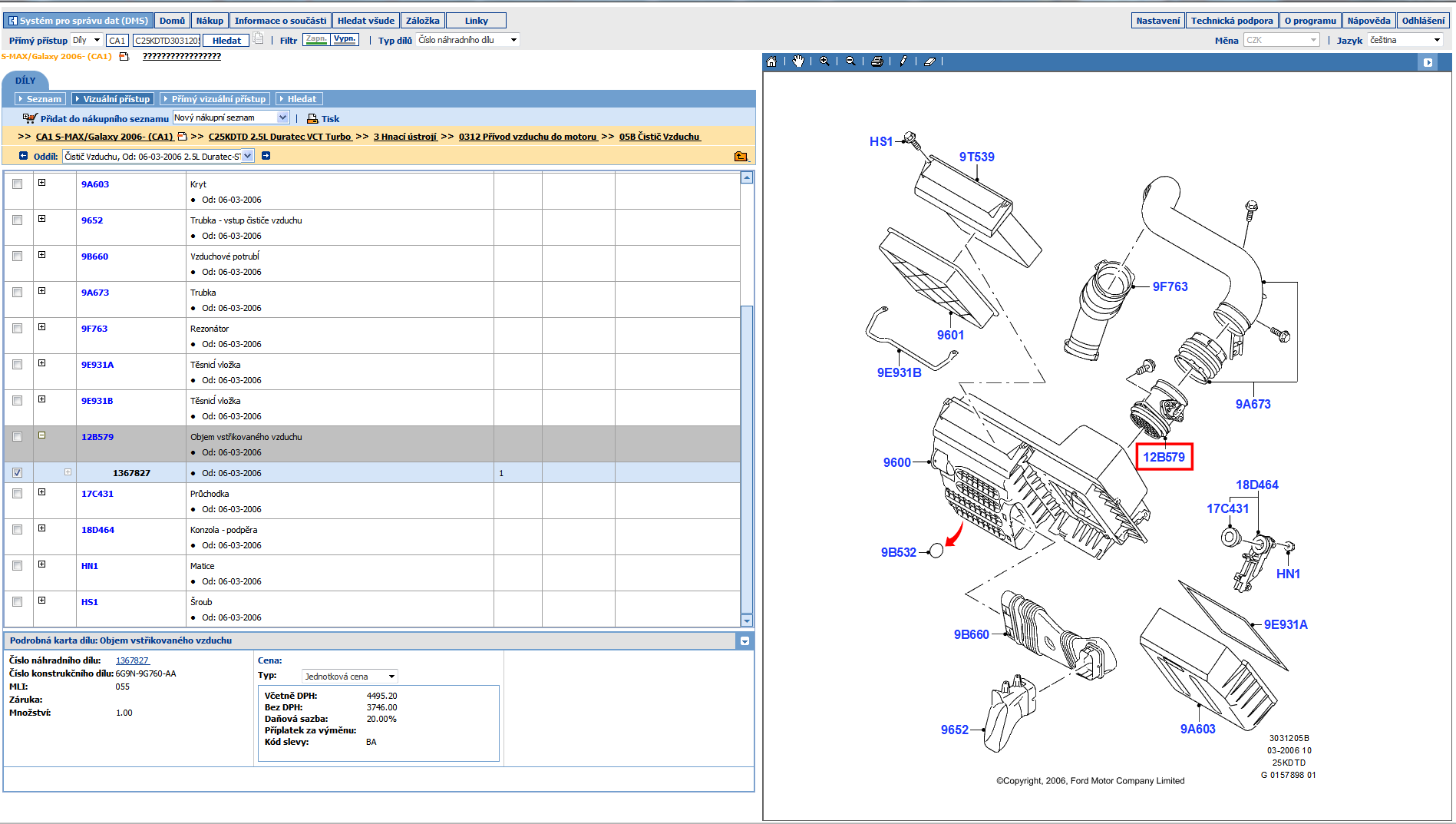Expand the 17C431 Průchodka row
This screenshot has width=1456, height=824.
42,492
